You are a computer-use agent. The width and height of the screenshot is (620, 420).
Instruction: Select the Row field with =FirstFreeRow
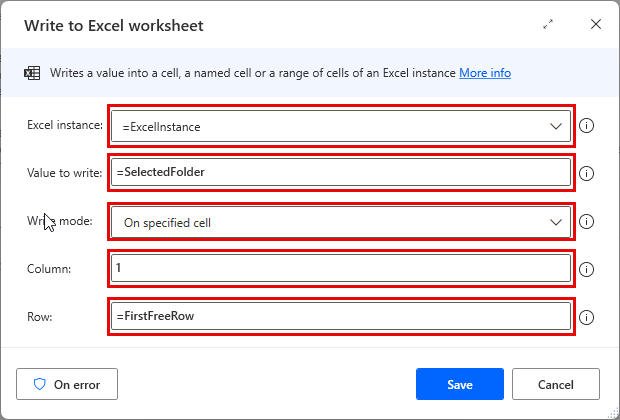pyautogui.click(x=340, y=317)
